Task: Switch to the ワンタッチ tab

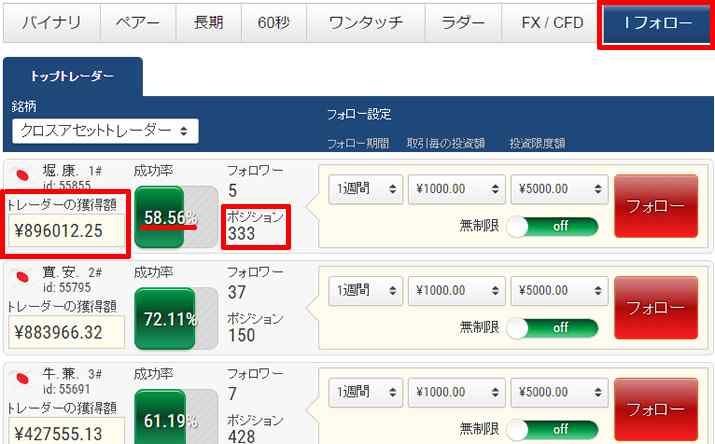Action: pos(366,23)
